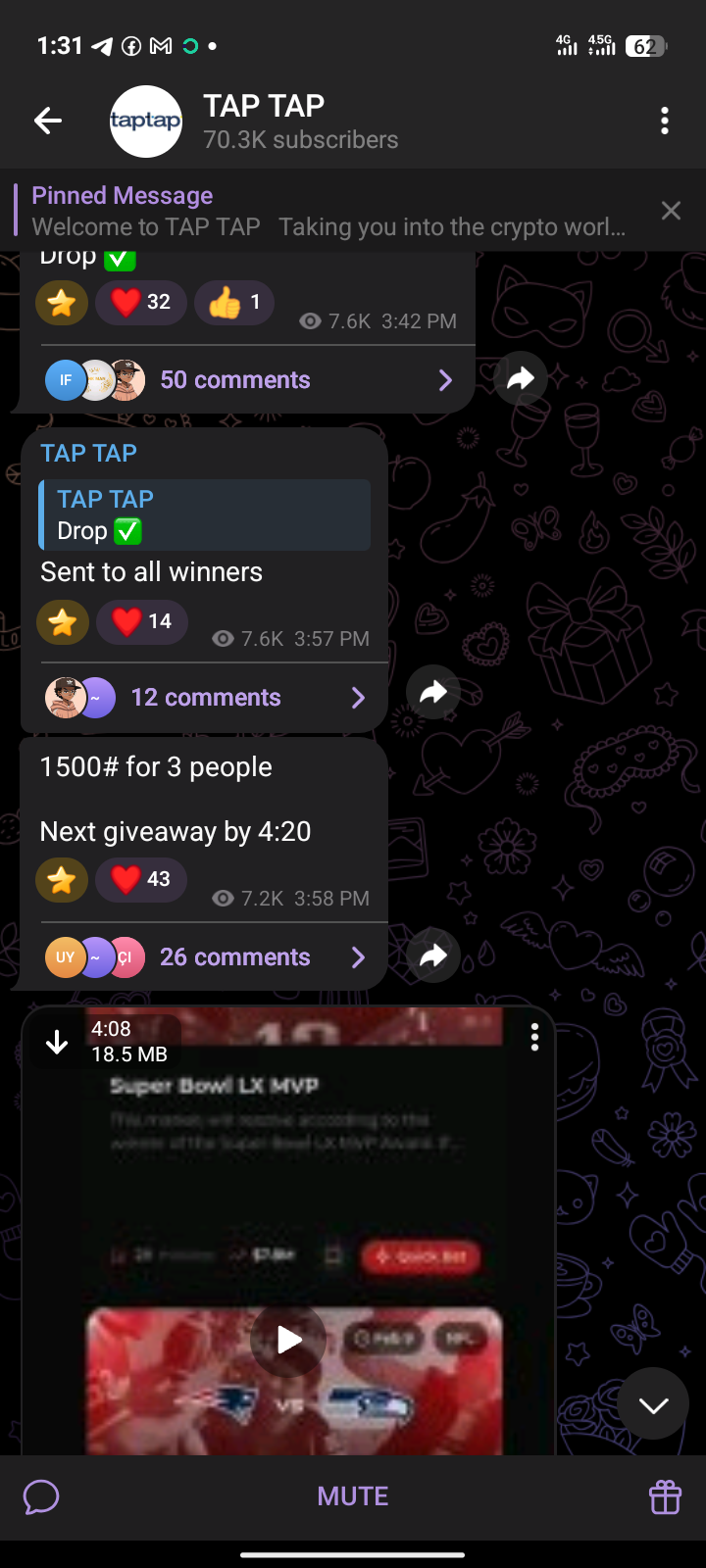Image resolution: width=706 pixels, height=1568 pixels.
Task: Expand the 12 comments thread
Action: [206, 697]
